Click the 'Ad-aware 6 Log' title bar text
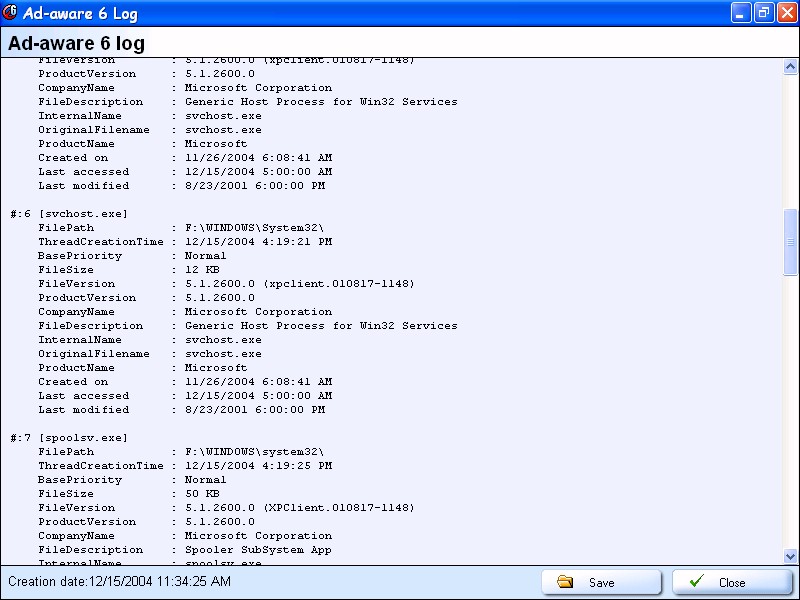This screenshot has width=800, height=600. pos(80,13)
